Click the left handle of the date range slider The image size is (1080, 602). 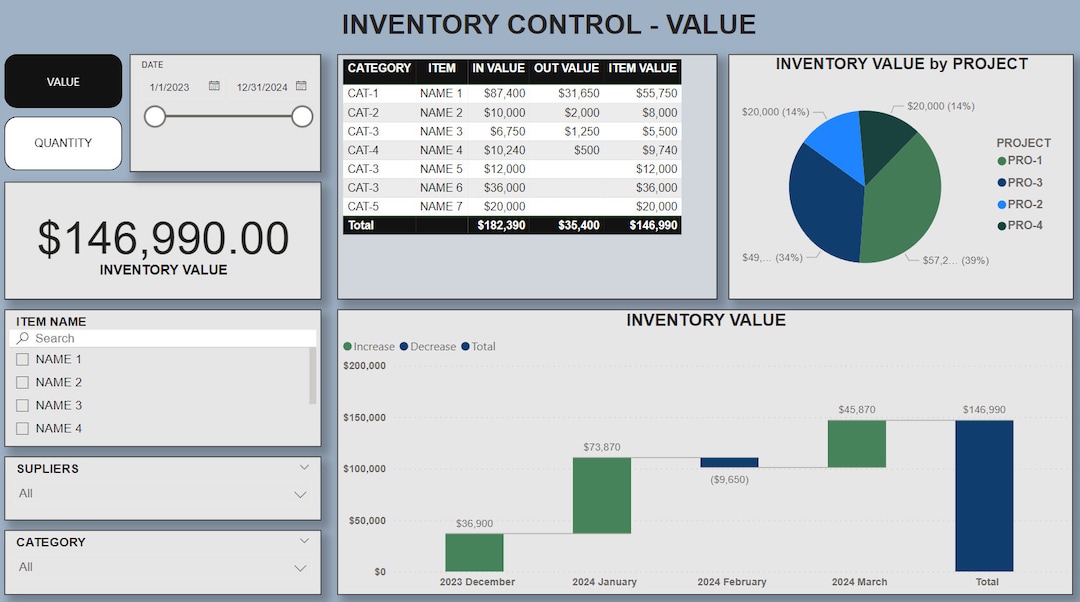click(155, 117)
